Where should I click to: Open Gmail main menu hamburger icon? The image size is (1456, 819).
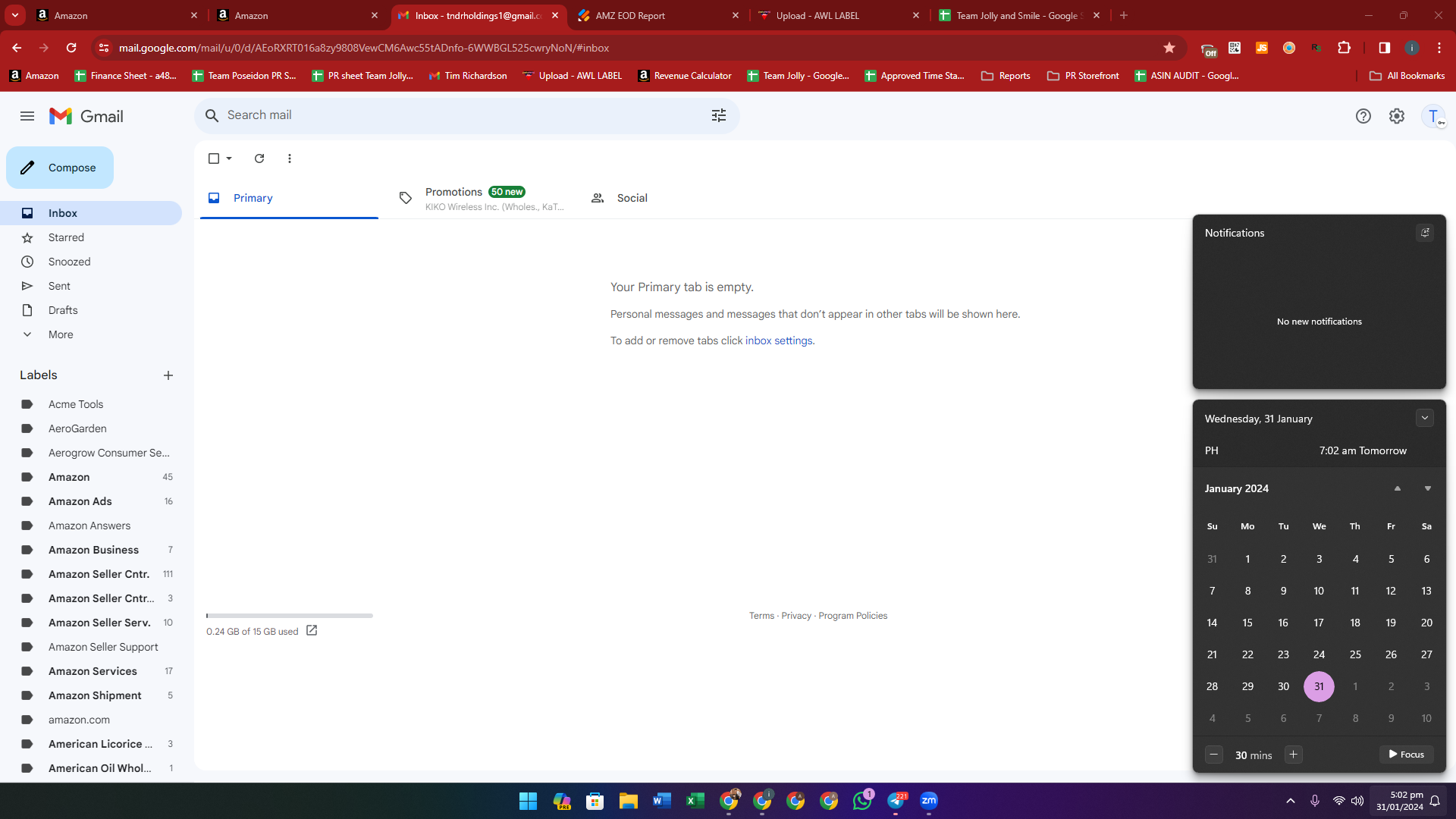[27, 116]
